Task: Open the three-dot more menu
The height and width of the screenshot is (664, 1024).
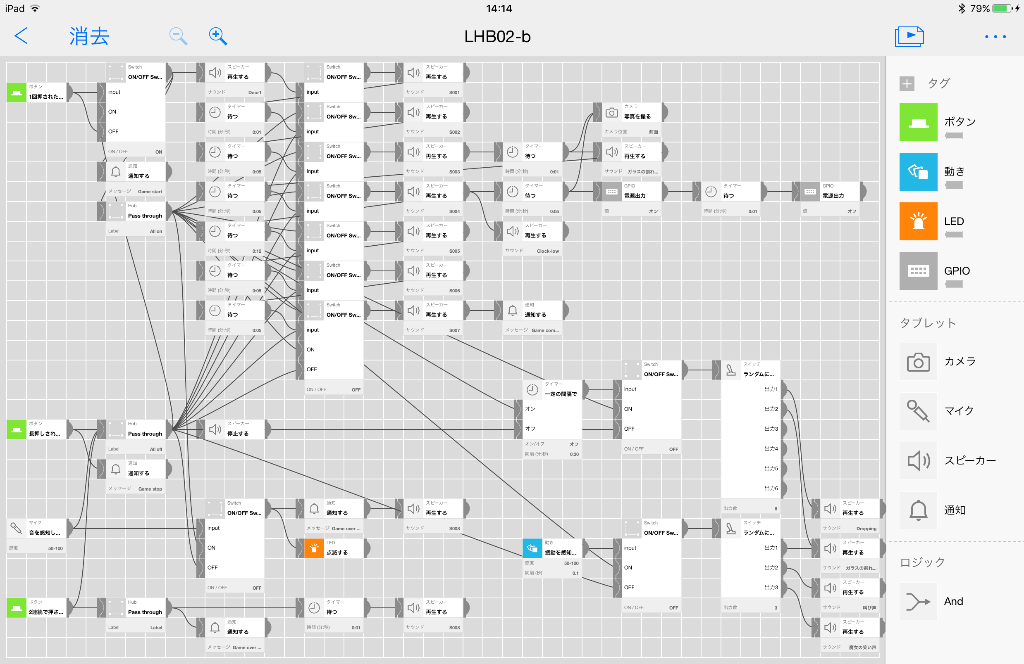Action: pyautogui.click(x=995, y=37)
